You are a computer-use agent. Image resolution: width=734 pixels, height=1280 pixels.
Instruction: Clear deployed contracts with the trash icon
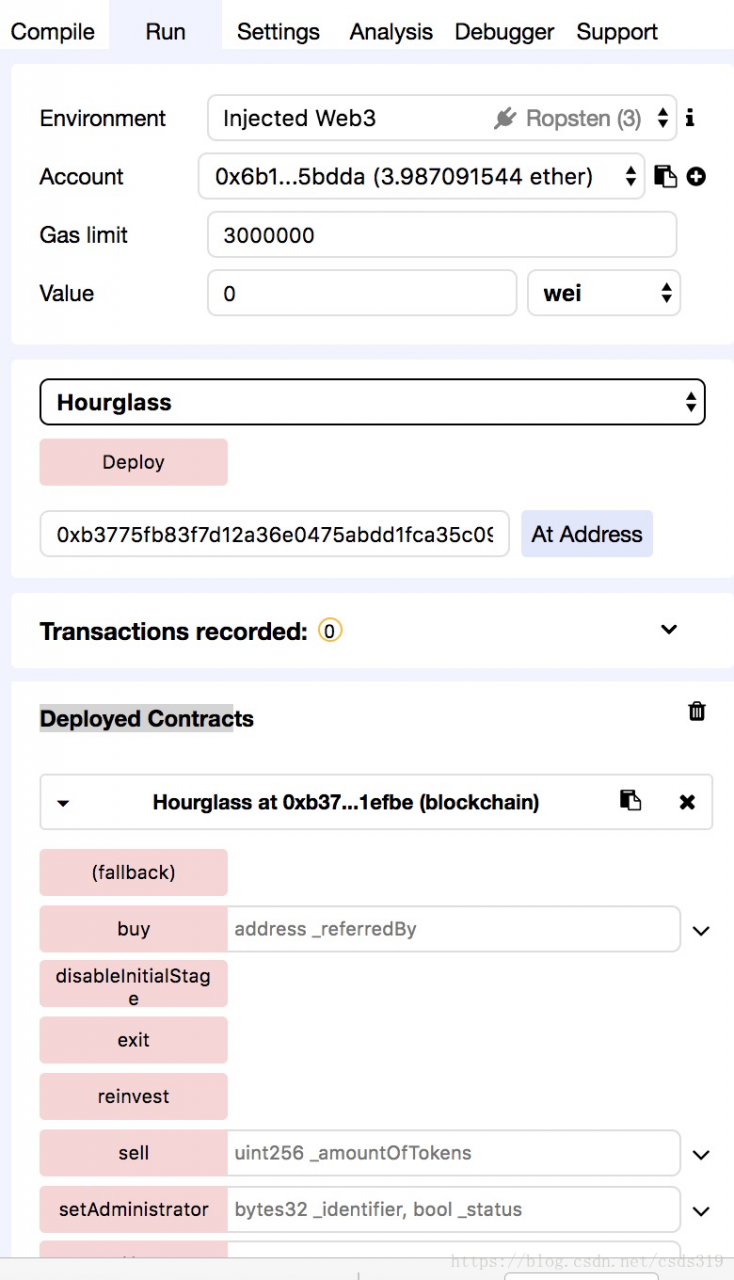(697, 711)
